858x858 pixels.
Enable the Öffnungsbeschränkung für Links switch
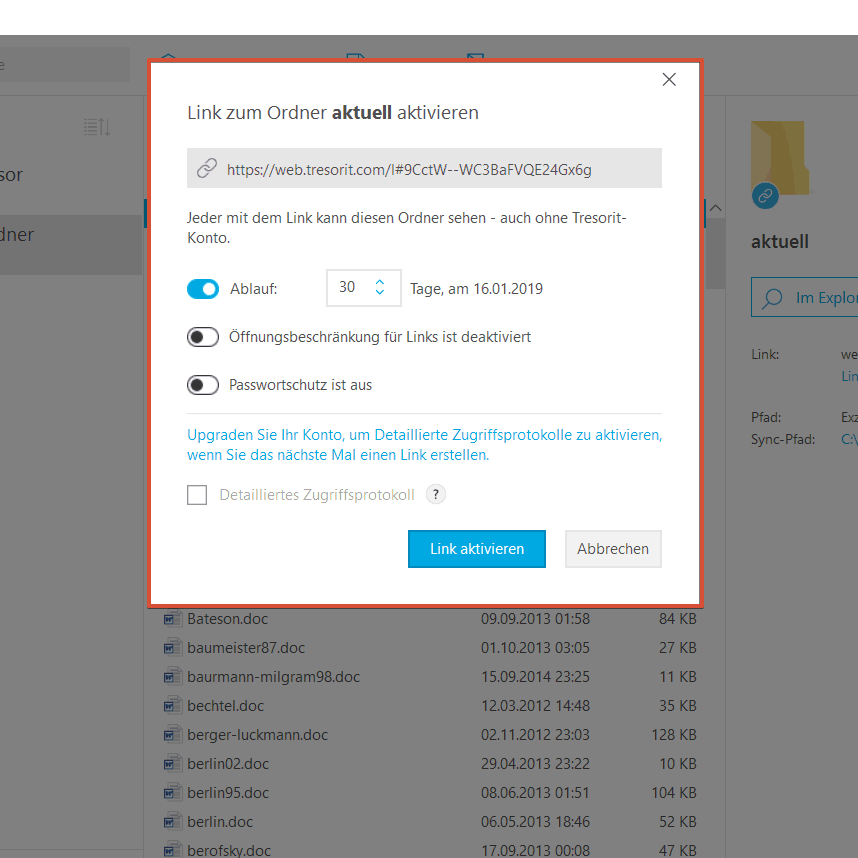pos(202,337)
